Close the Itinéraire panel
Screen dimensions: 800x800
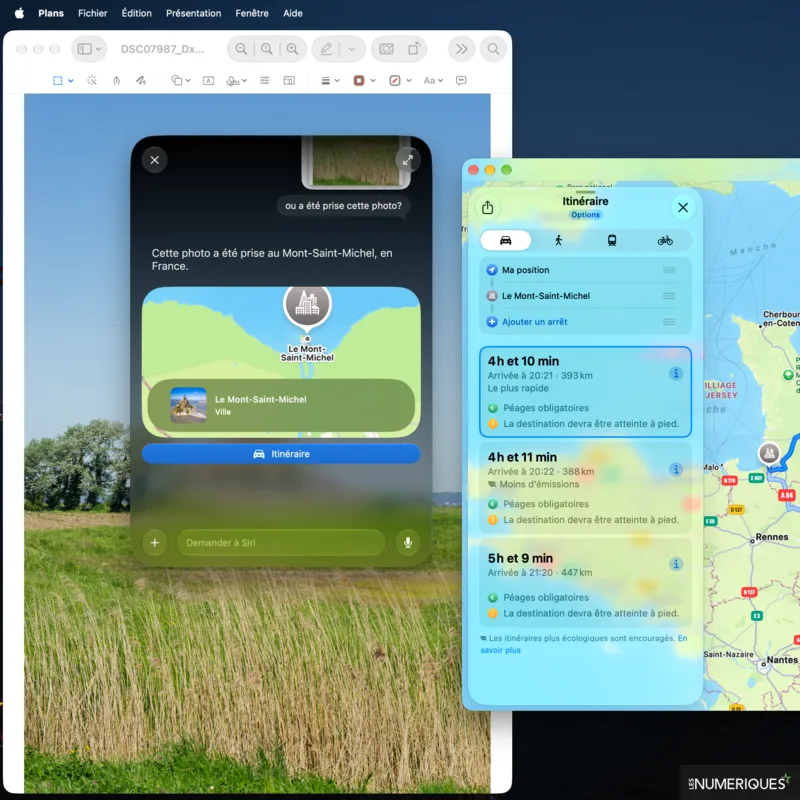(683, 207)
